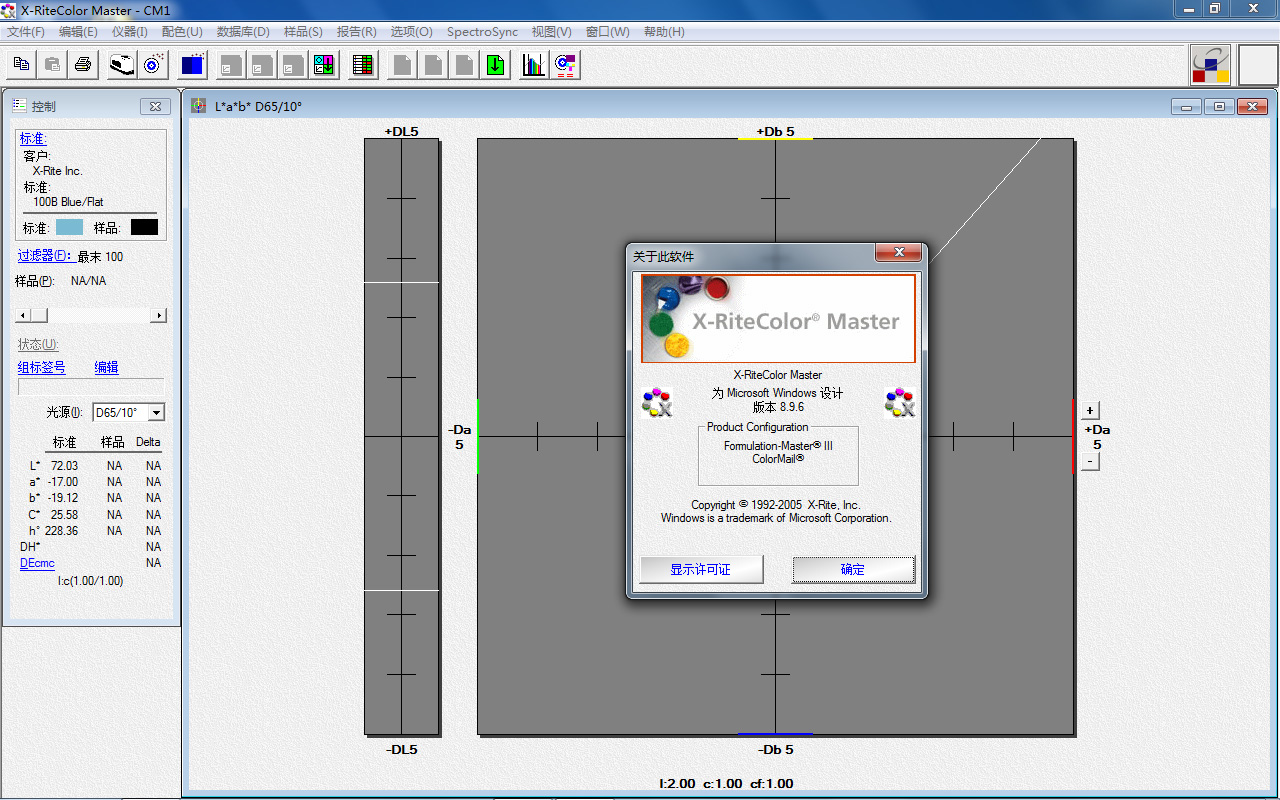Open the 数据库(D) menu
This screenshot has height=800, width=1280.
(243, 32)
